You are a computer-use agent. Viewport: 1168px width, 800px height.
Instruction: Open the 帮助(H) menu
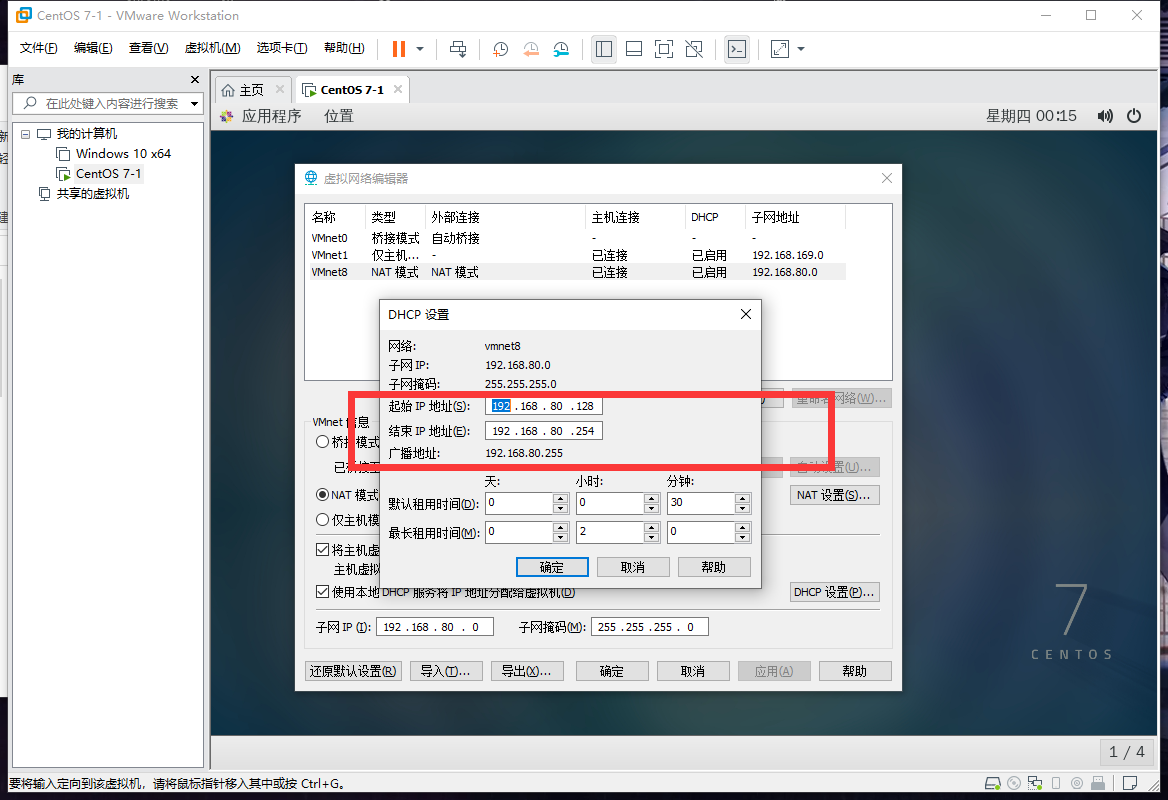(344, 48)
